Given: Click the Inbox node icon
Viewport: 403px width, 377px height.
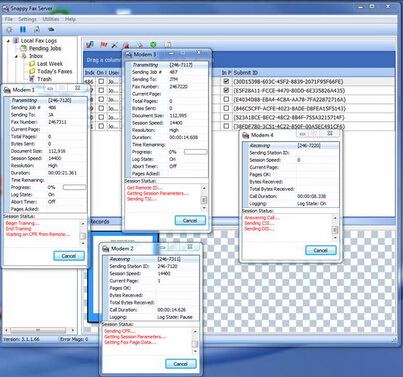Looking at the screenshot, I should [24, 56].
